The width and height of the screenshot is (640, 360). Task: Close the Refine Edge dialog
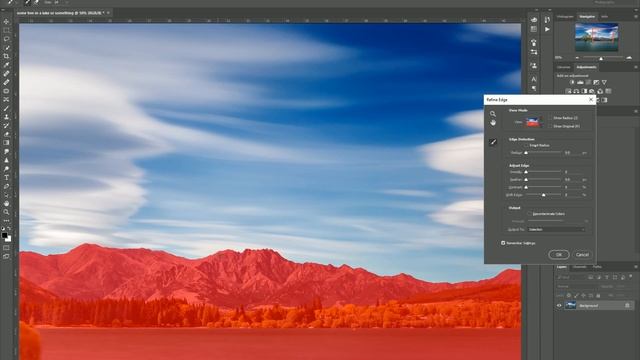coord(591,100)
